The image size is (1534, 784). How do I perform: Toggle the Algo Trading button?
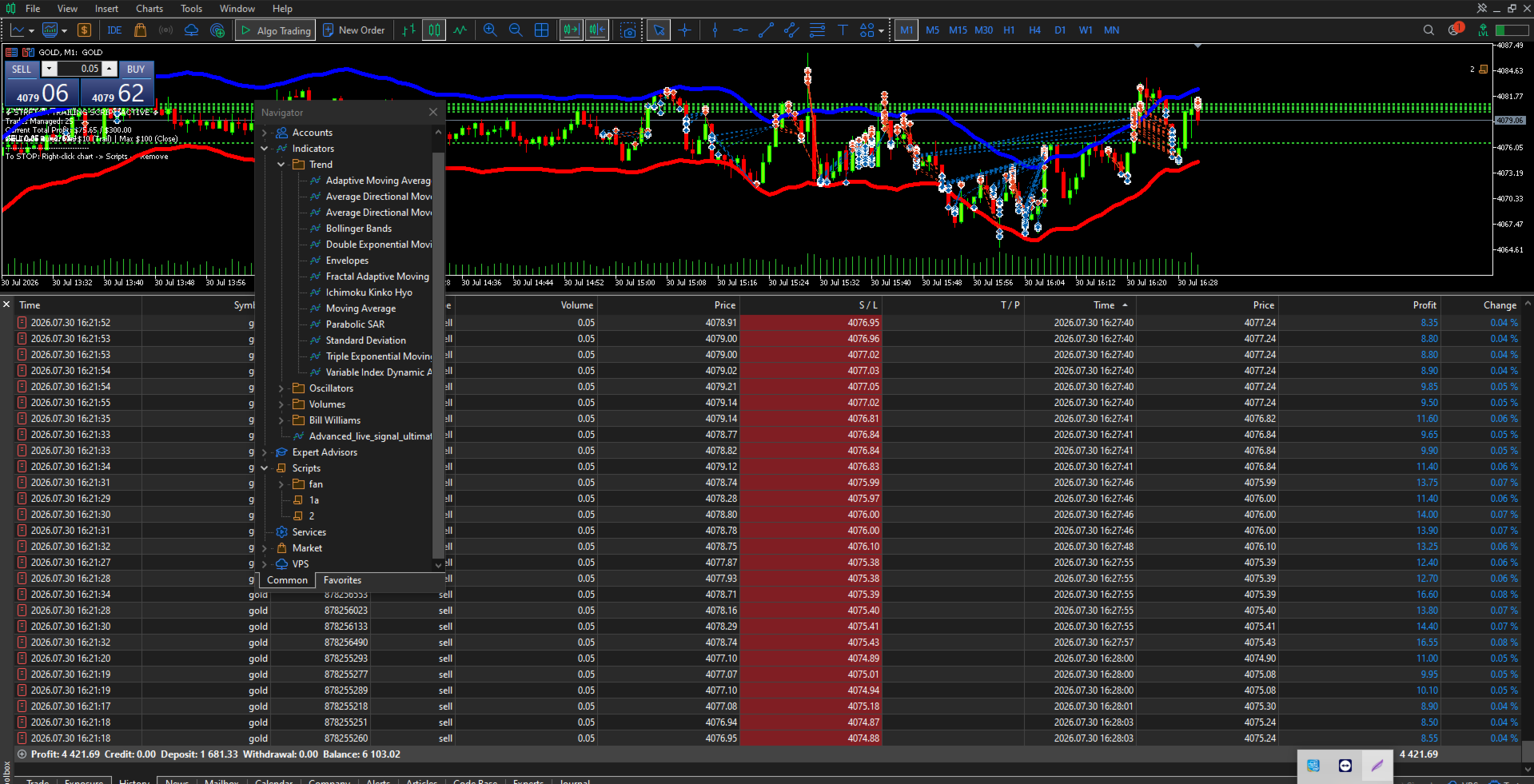click(x=275, y=30)
